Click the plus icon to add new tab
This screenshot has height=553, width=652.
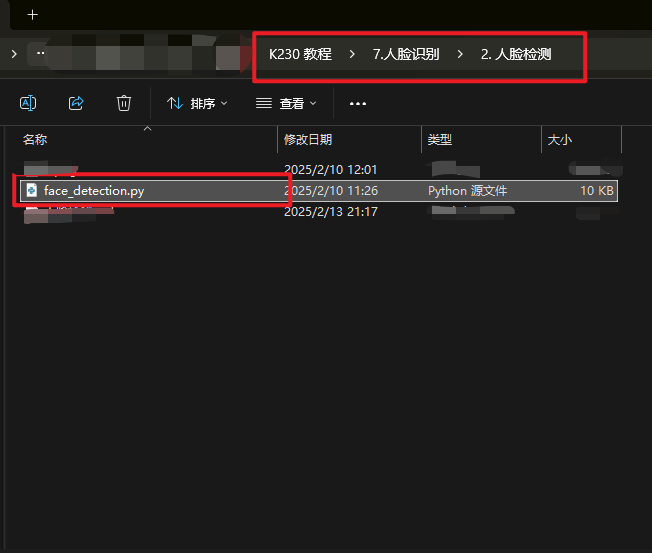point(32,15)
